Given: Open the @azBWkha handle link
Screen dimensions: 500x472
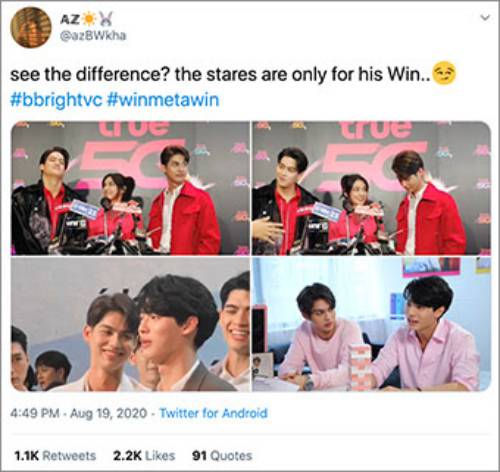Looking at the screenshot, I should [93, 35].
